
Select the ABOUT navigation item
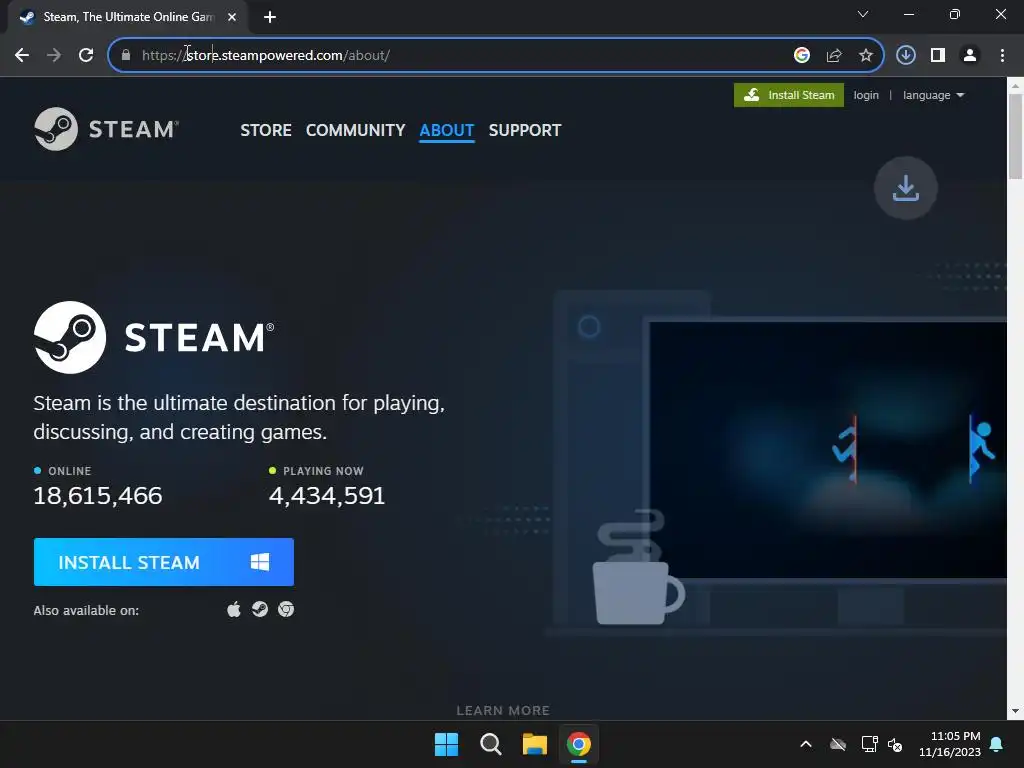coord(447,131)
